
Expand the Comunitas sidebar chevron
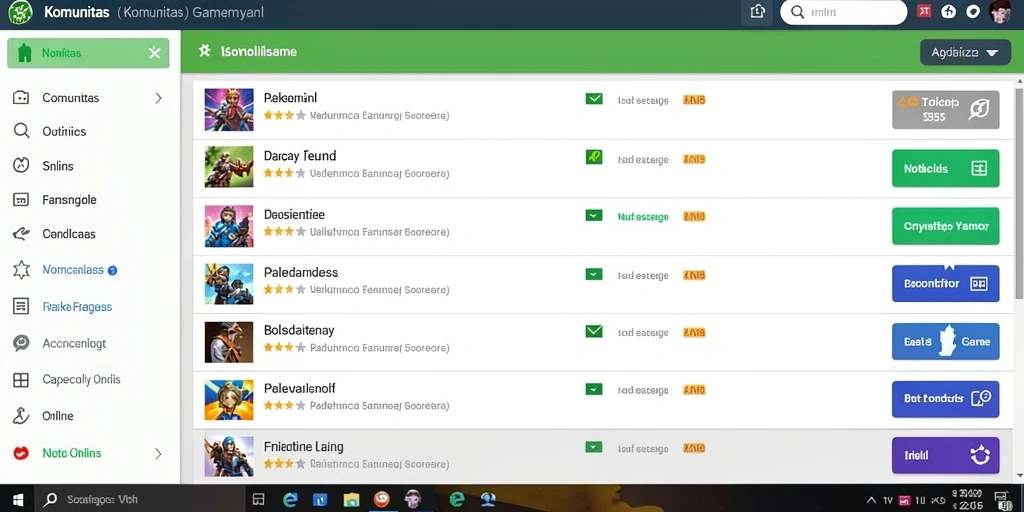coord(158,98)
